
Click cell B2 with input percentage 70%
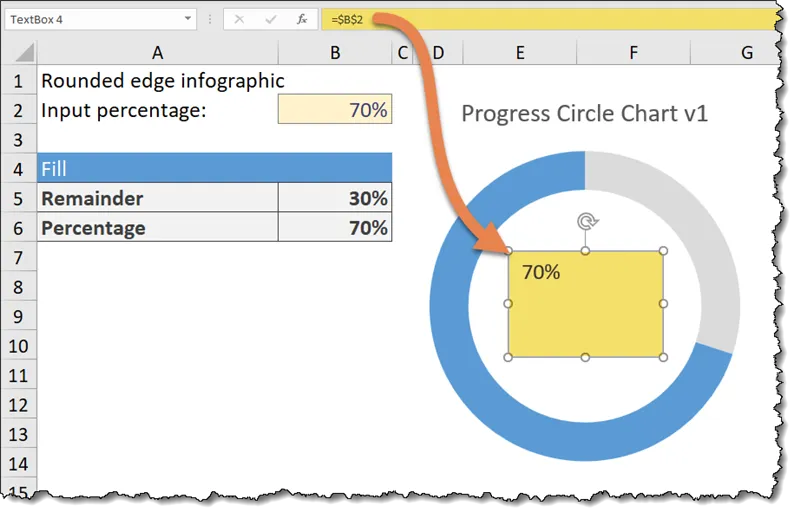335,110
